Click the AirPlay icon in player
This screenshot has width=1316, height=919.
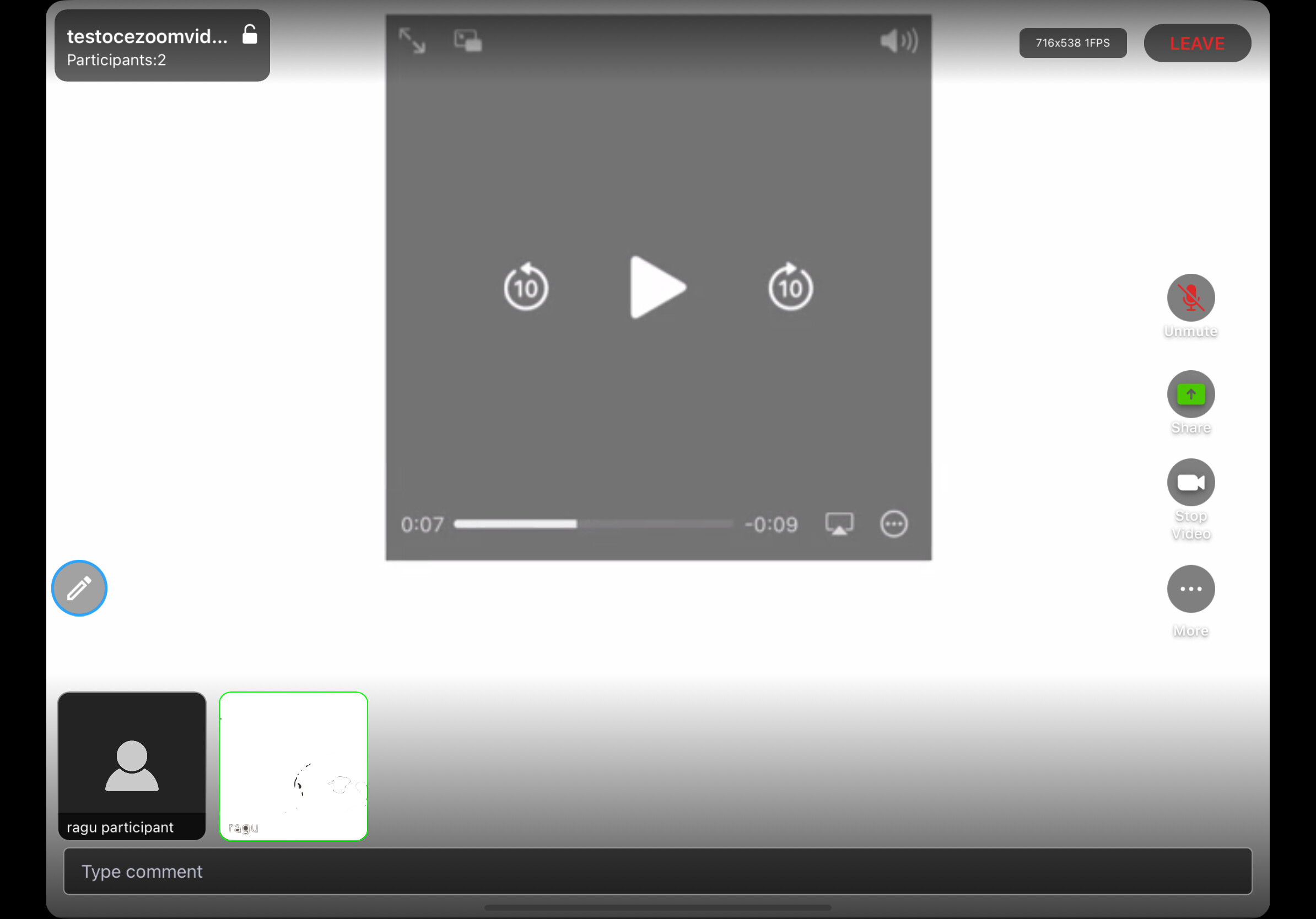[x=839, y=523]
